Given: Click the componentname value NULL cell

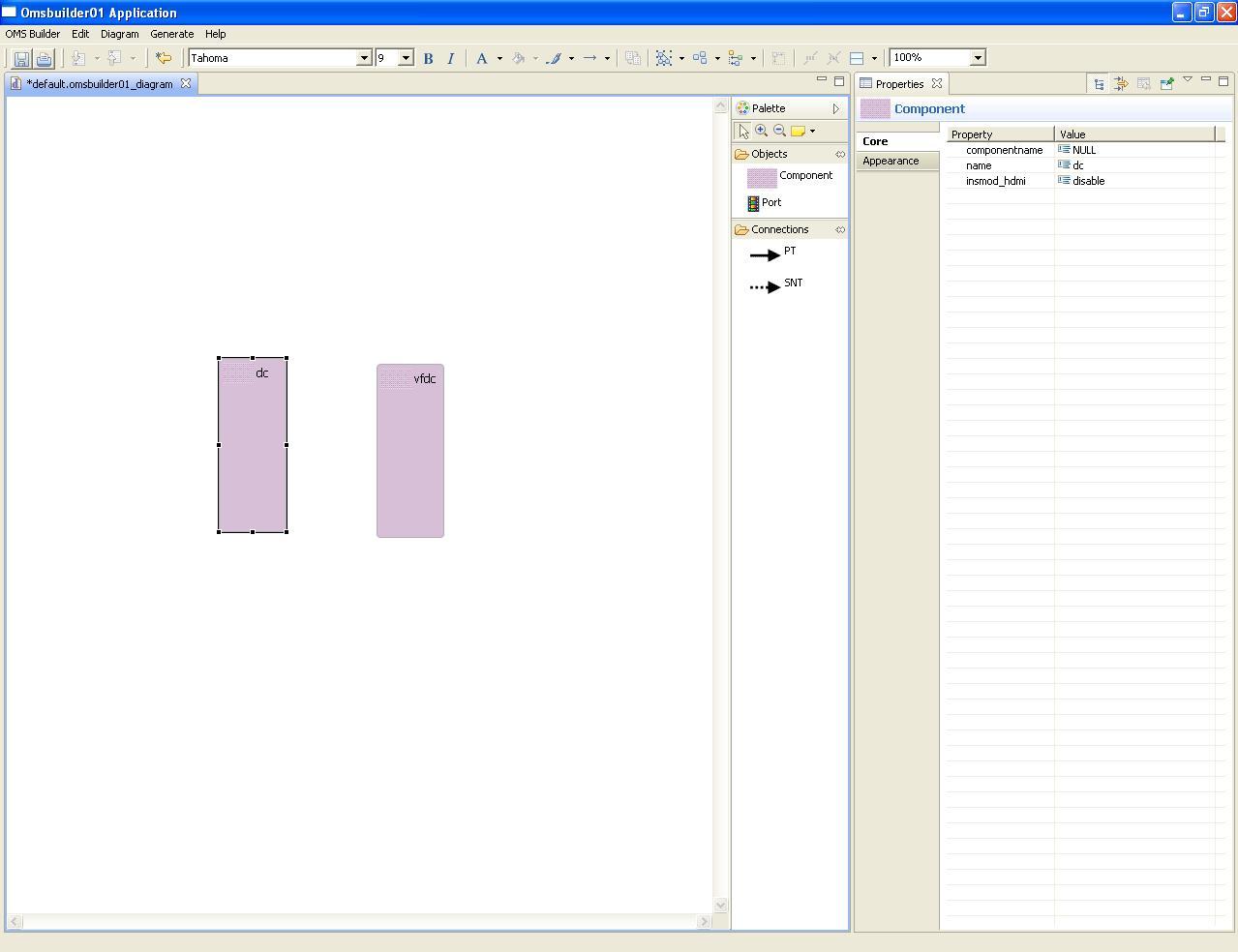Looking at the screenshot, I should (1134, 150).
